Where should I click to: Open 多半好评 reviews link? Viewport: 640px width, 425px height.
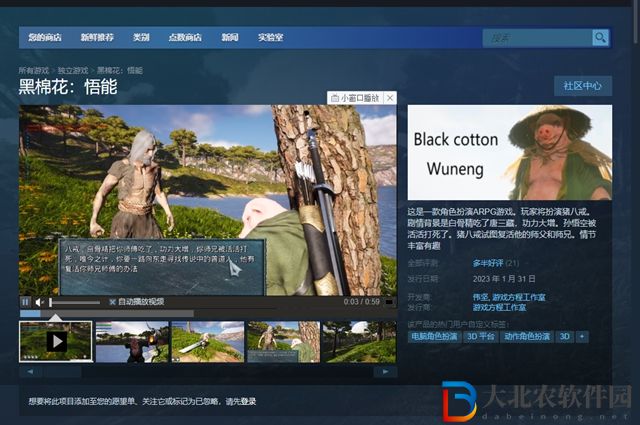pyautogui.click(x=488, y=263)
